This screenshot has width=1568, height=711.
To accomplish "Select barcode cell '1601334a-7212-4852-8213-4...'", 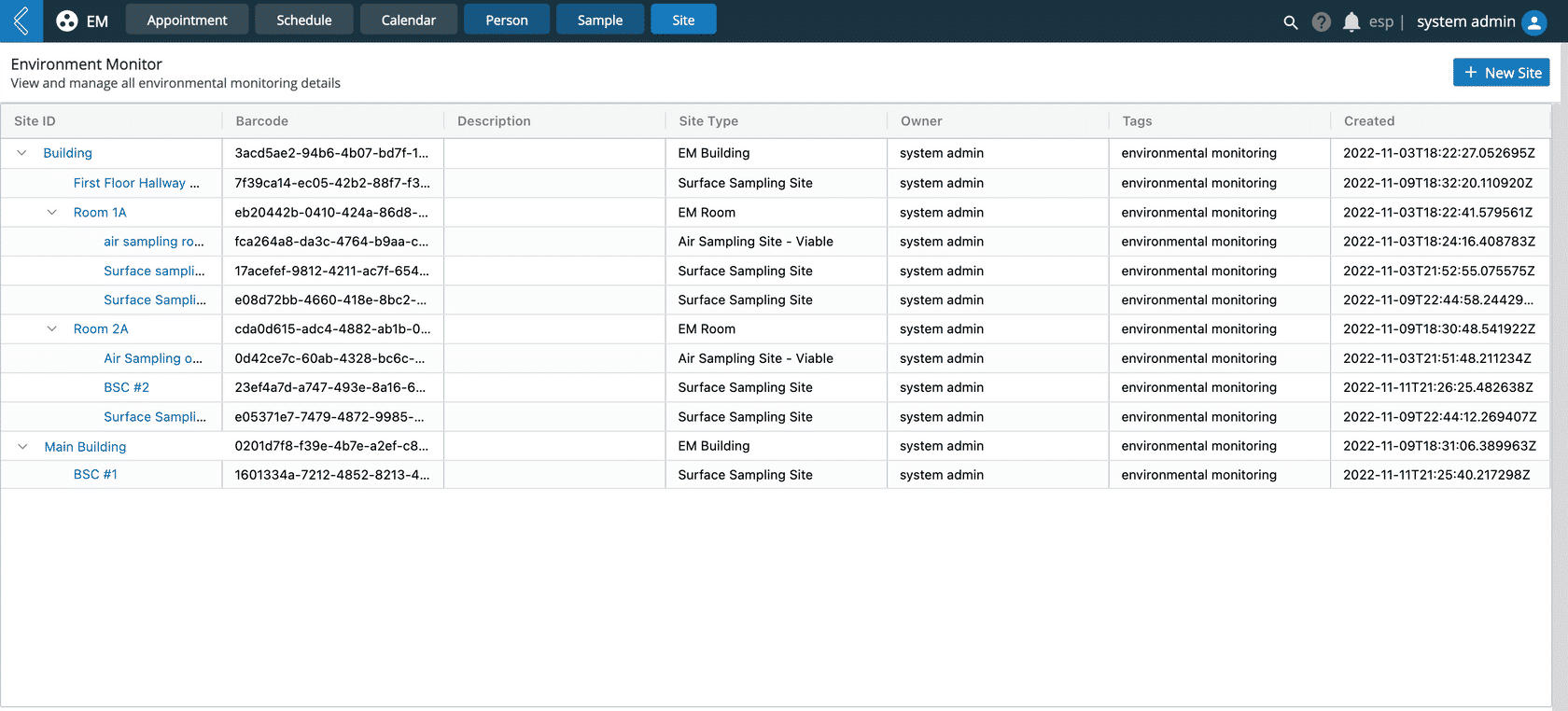I will 332,475.
